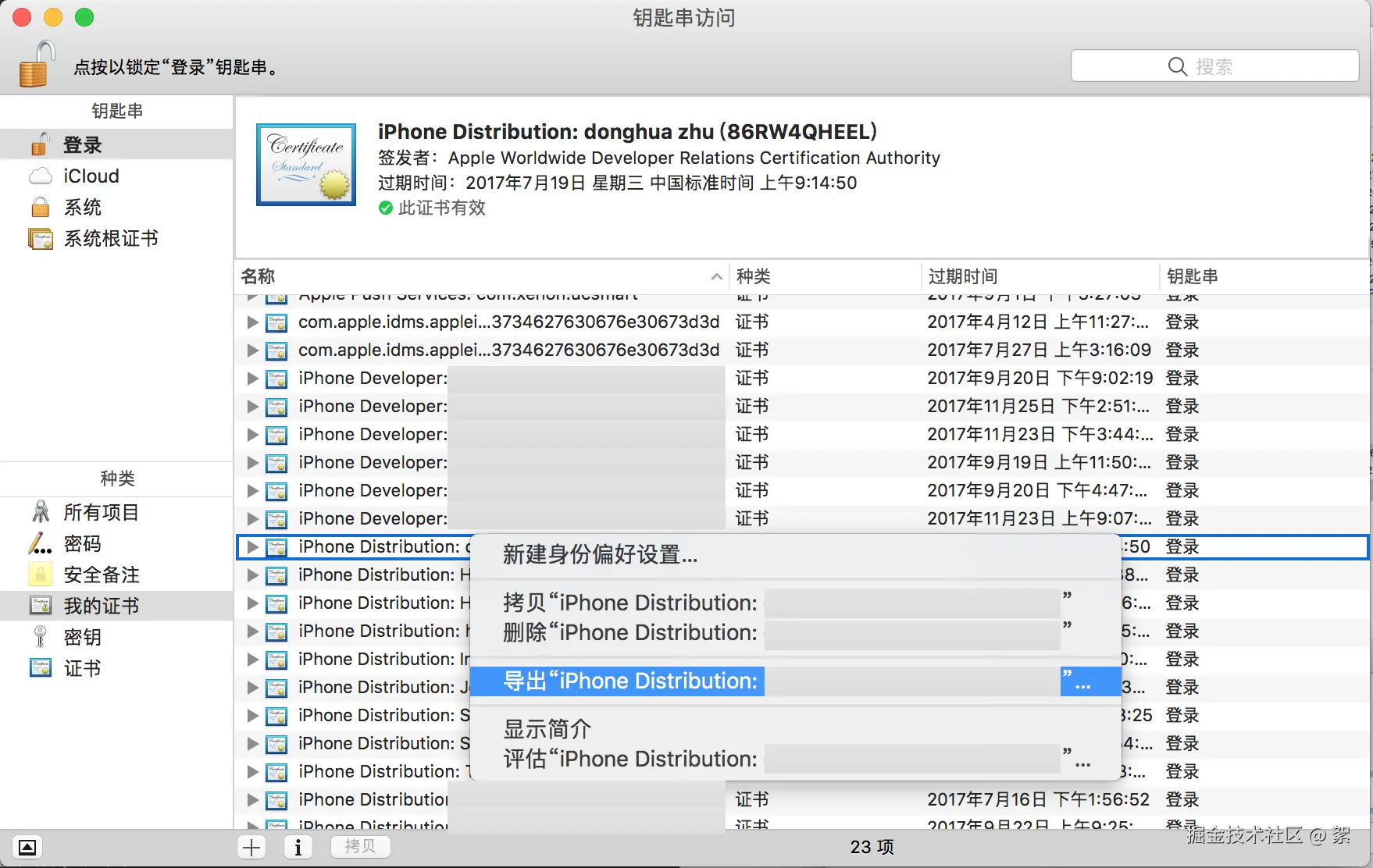This screenshot has width=1373, height=868.
Task: Focus the 搜索 search field
Action: click(x=1214, y=66)
